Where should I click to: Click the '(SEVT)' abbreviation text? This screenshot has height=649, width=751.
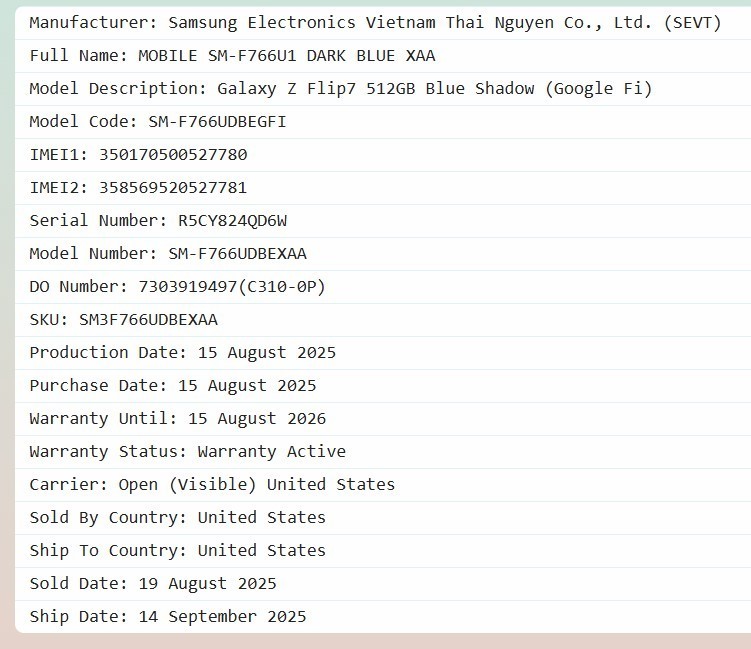pyautogui.click(x=692, y=23)
